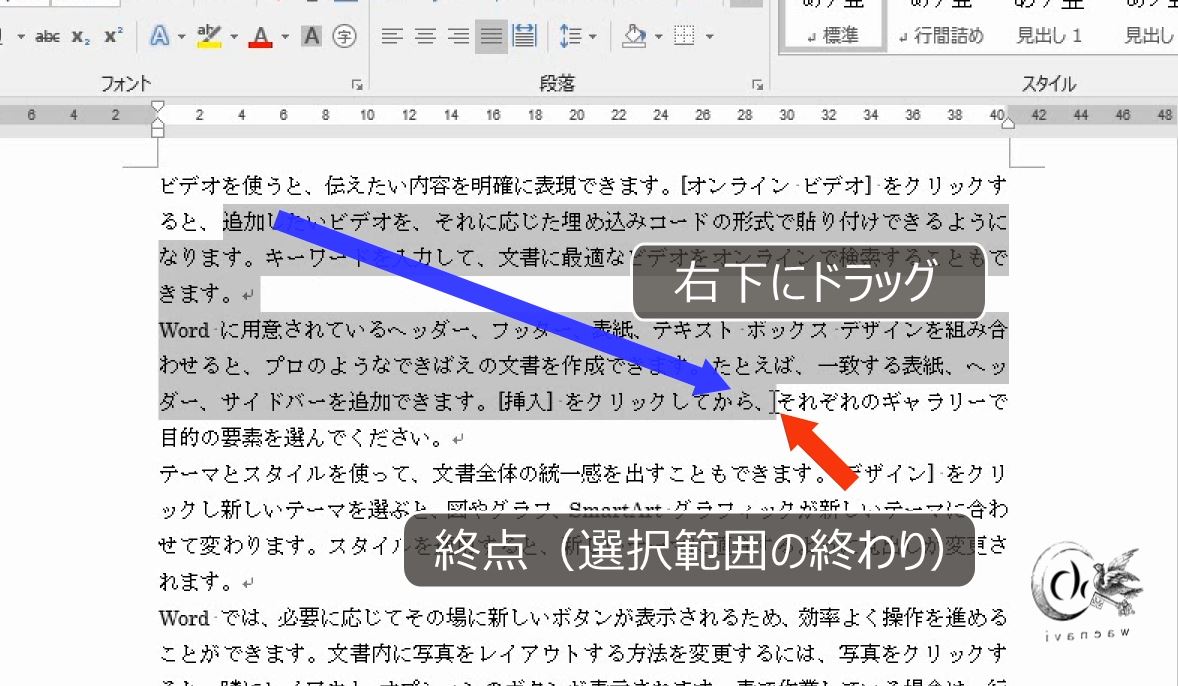1178x686 pixels.
Task: Open the underline style dropdown arrow
Action: coord(20,36)
